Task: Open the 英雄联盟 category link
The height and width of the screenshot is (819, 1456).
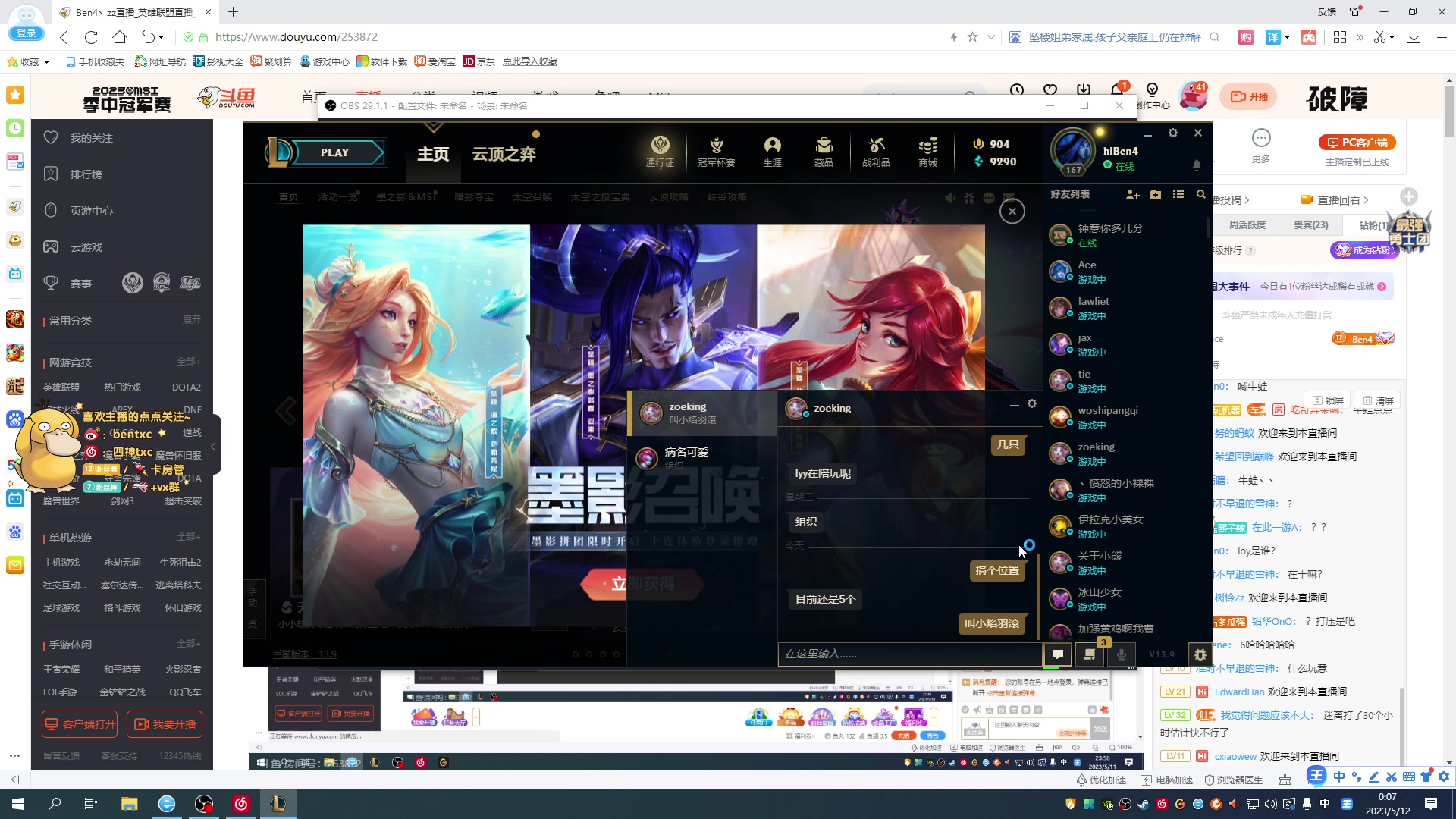Action: point(61,388)
